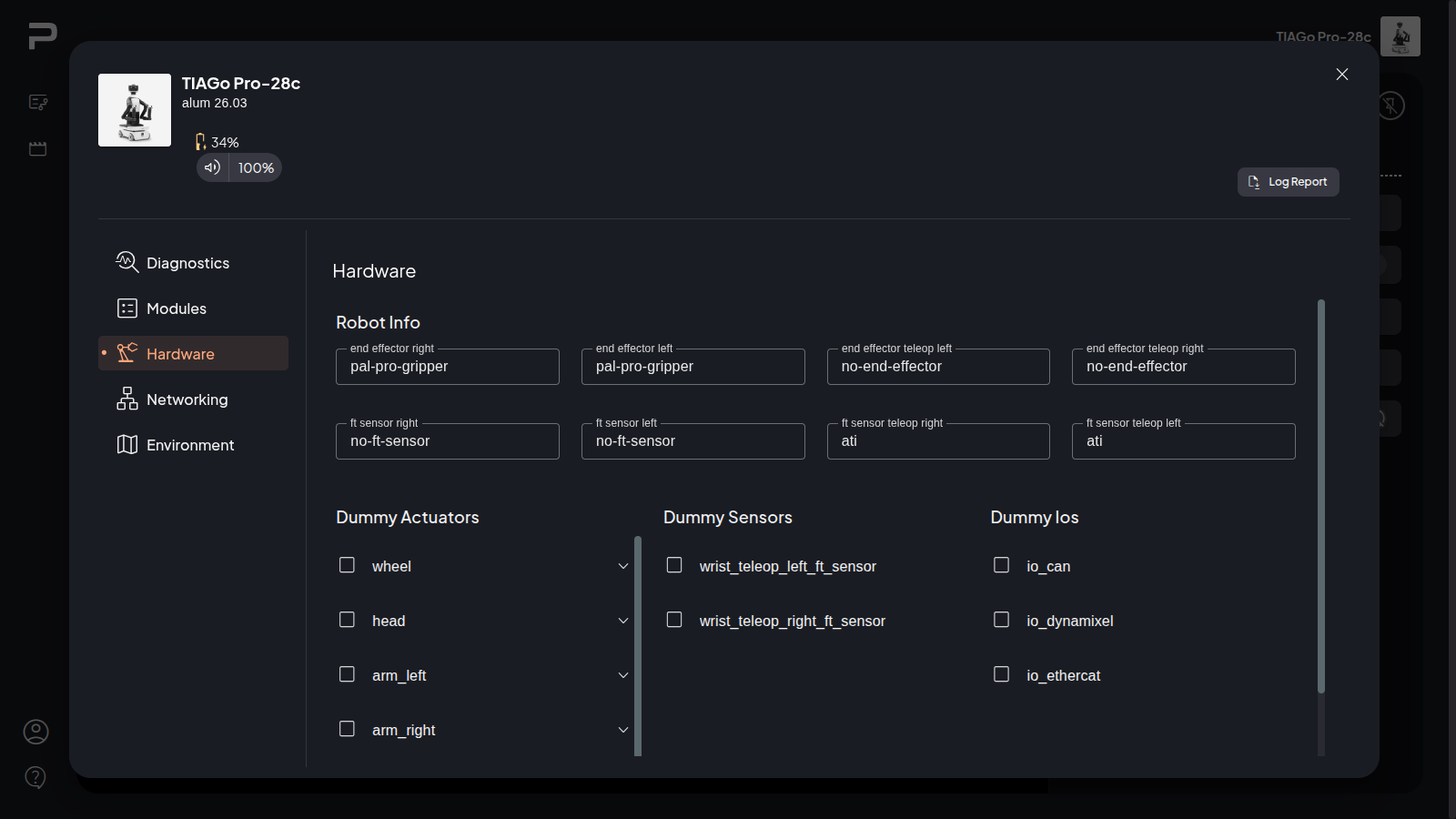
Task: Click the Environment map icon
Action: coord(127,444)
